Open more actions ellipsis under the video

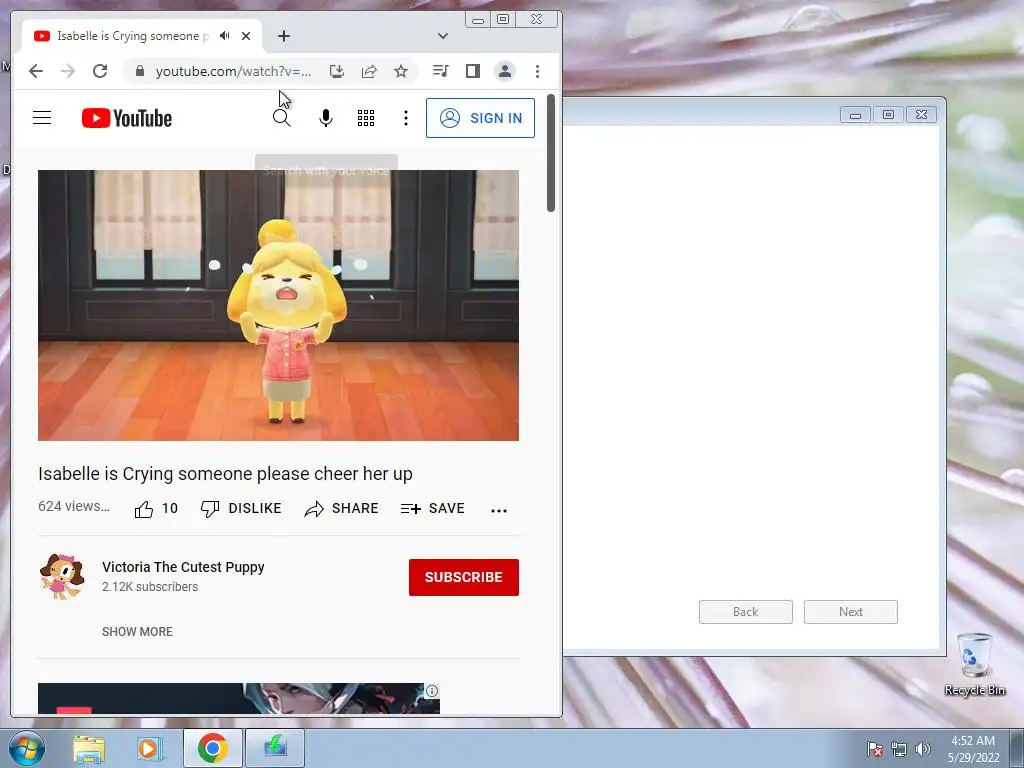tap(499, 511)
